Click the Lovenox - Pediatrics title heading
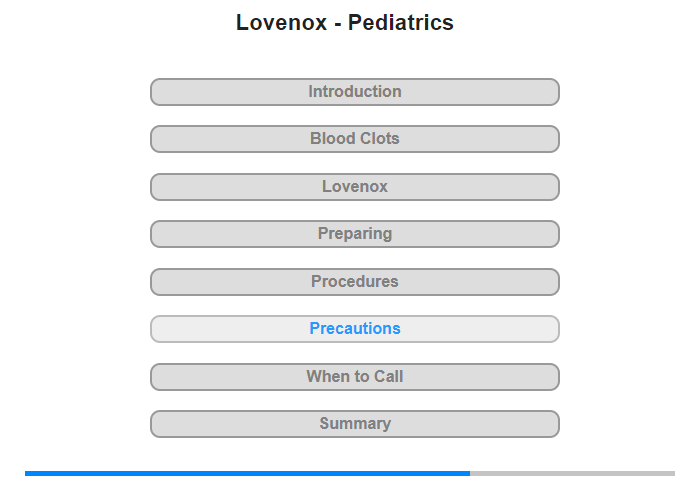Image resolution: width=700 pixels, height=480 pixels. click(x=345, y=23)
